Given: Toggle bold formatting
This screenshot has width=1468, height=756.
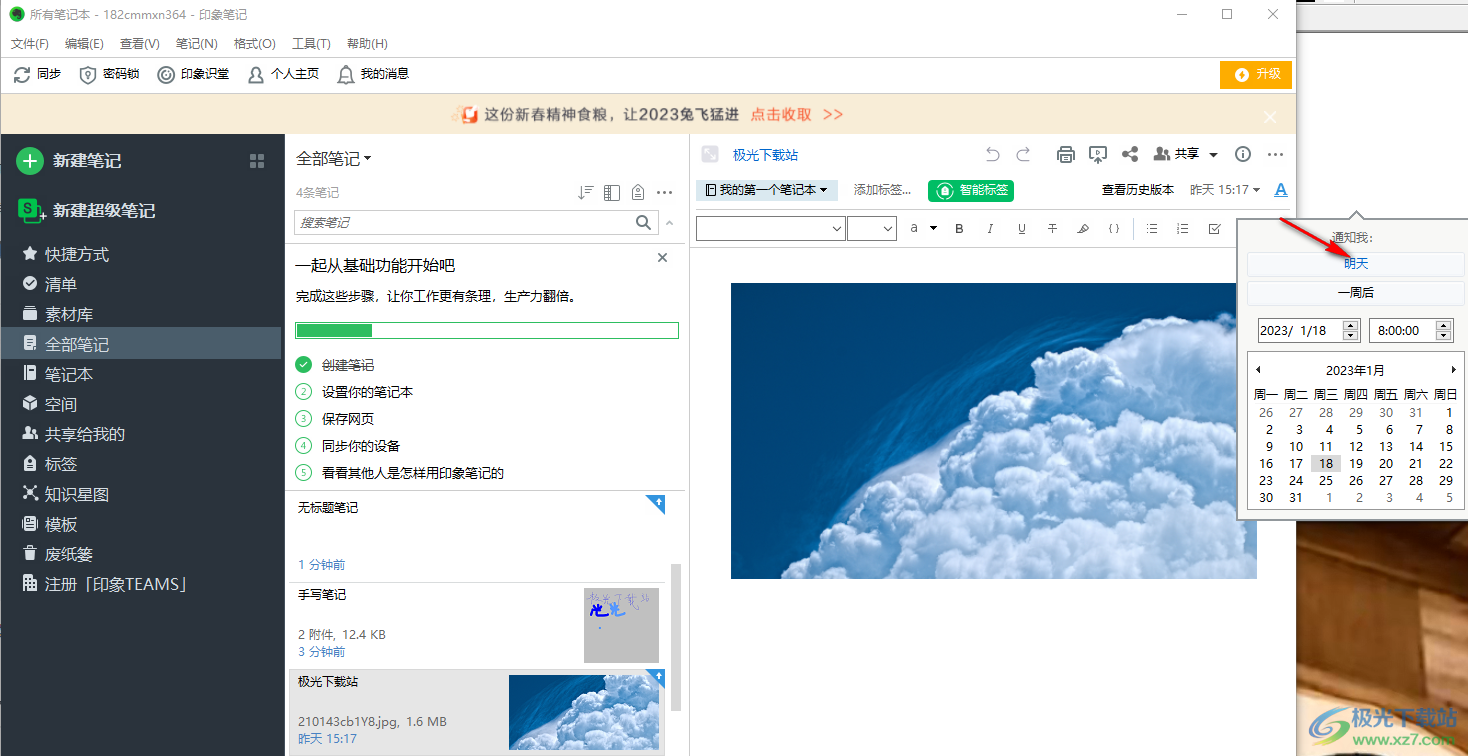Looking at the screenshot, I should 959,229.
